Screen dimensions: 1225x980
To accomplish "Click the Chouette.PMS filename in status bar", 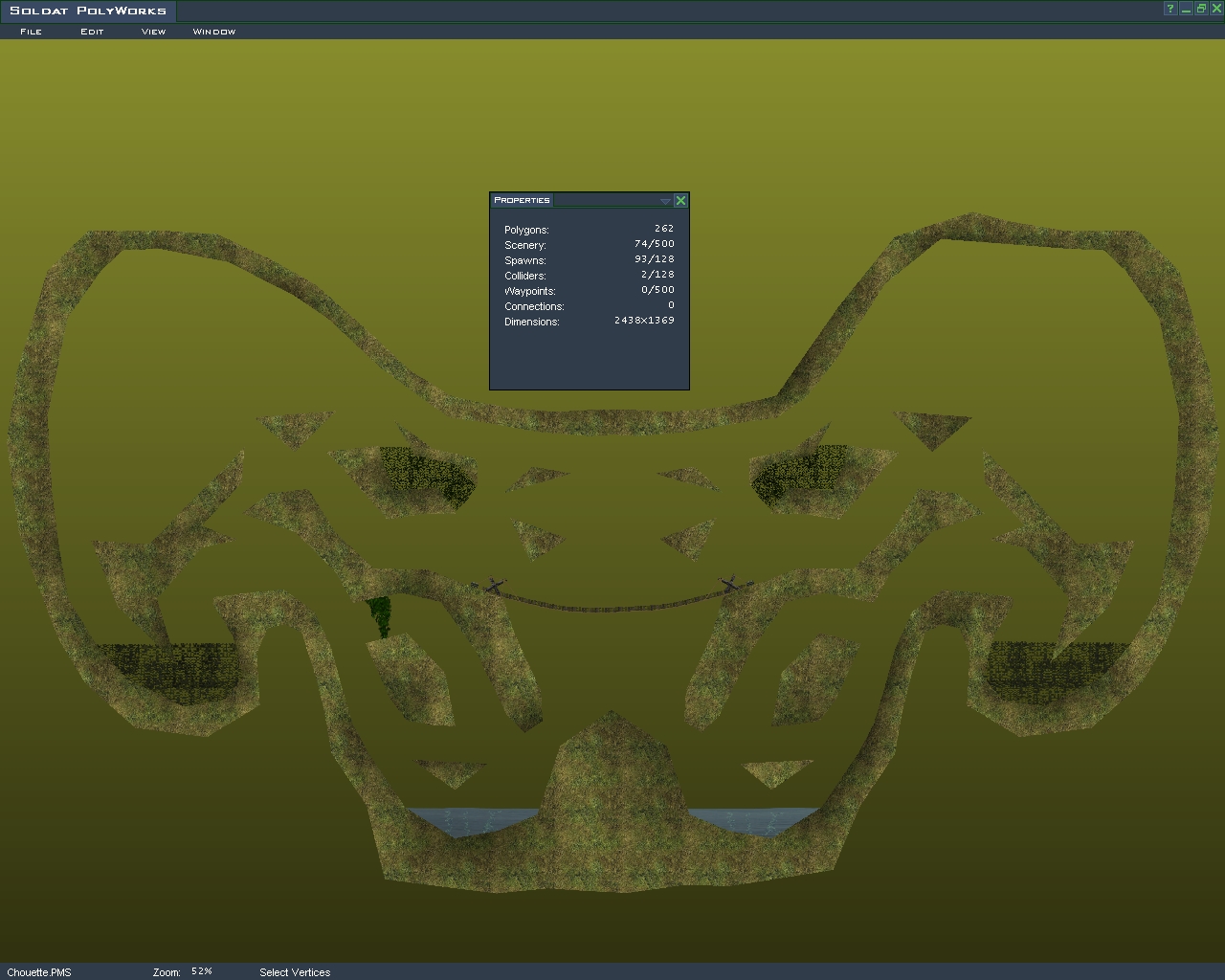I will click(x=39, y=972).
